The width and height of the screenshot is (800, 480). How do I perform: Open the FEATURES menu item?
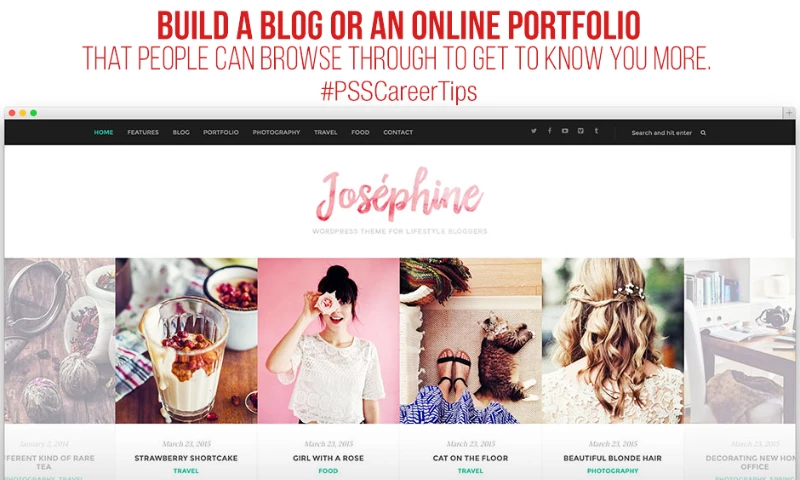tap(143, 132)
